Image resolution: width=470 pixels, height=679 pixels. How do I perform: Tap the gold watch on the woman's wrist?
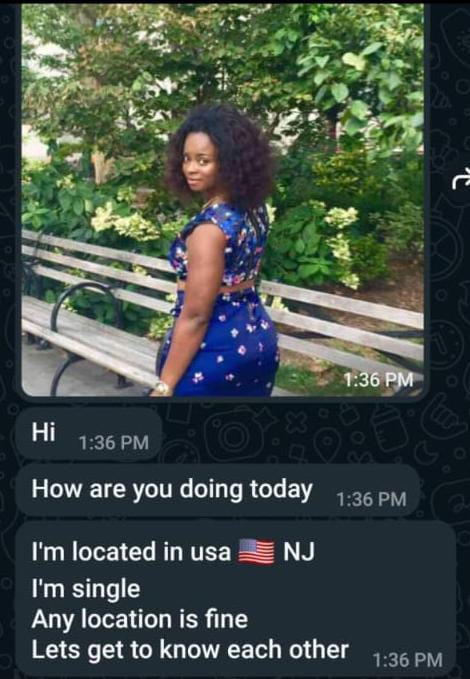(x=163, y=388)
